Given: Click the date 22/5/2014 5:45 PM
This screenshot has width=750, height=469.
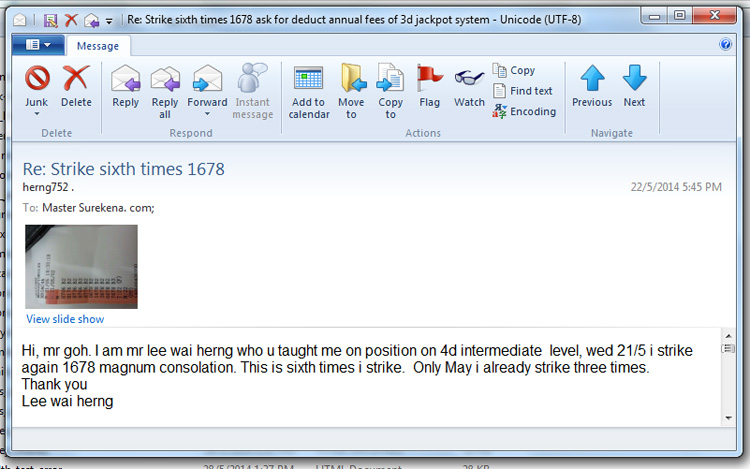Looking at the screenshot, I should pos(676,187).
